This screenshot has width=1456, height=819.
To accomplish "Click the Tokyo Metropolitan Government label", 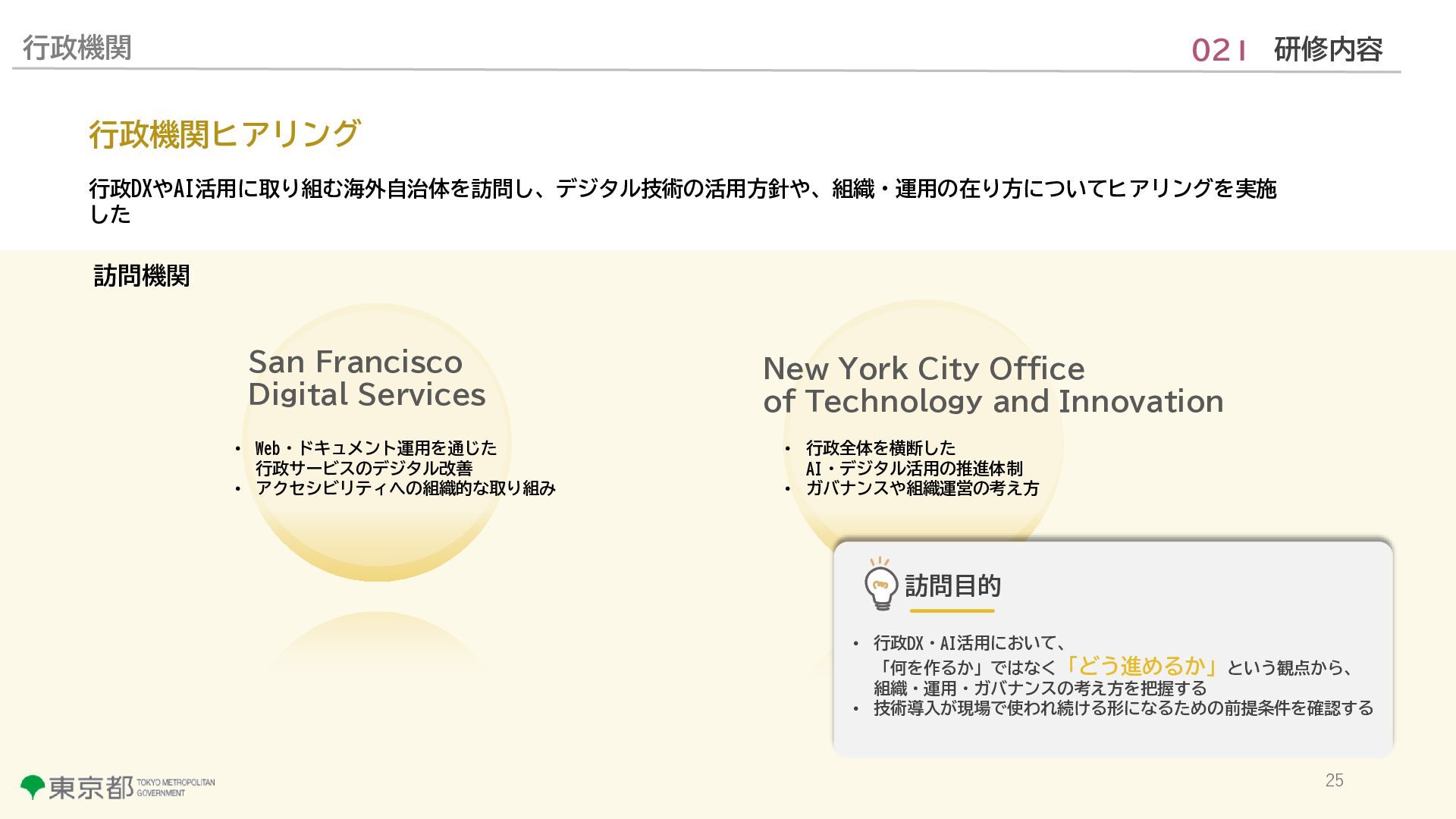I will pyautogui.click(x=175, y=787).
